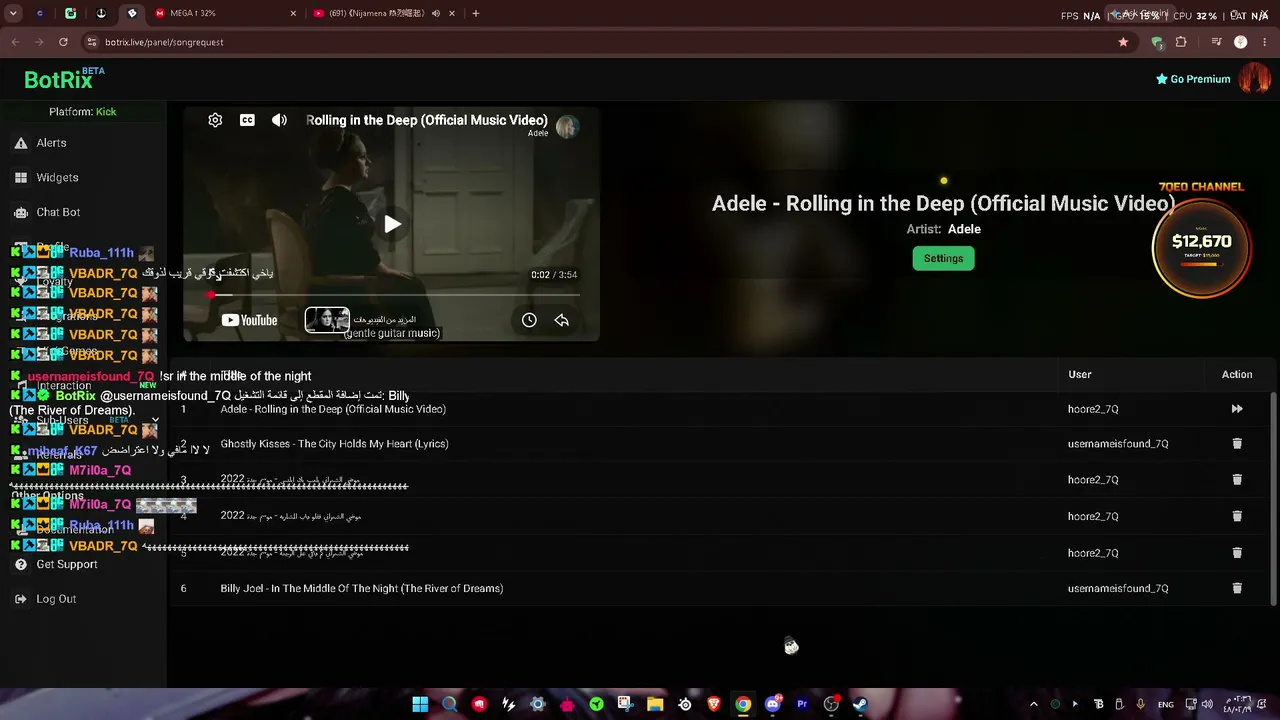
Task: Click the Watch Later clock icon
Action: coord(529,320)
